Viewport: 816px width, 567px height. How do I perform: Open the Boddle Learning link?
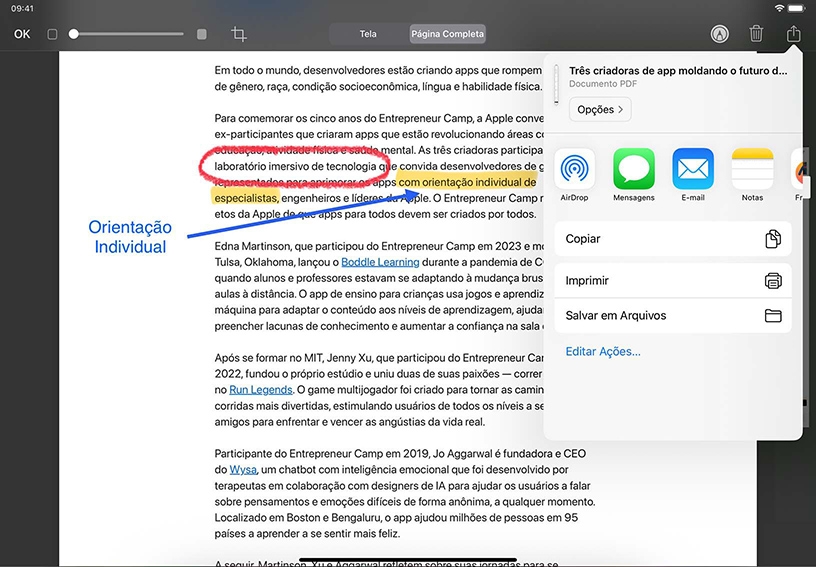coord(380,262)
